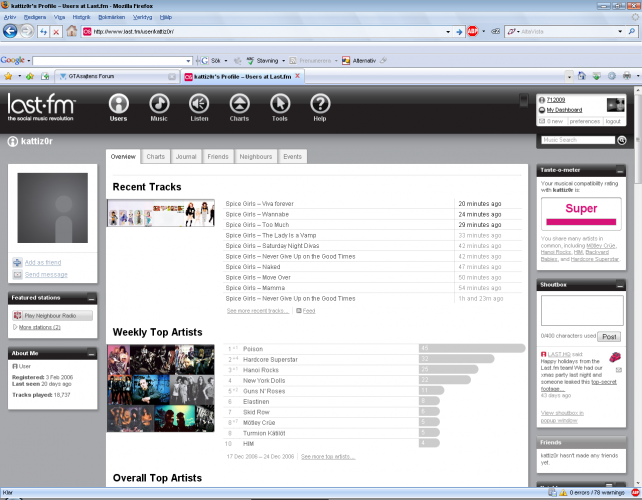Collapse the Shoutbox panel
642x500 pixels.
(x=622, y=284)
